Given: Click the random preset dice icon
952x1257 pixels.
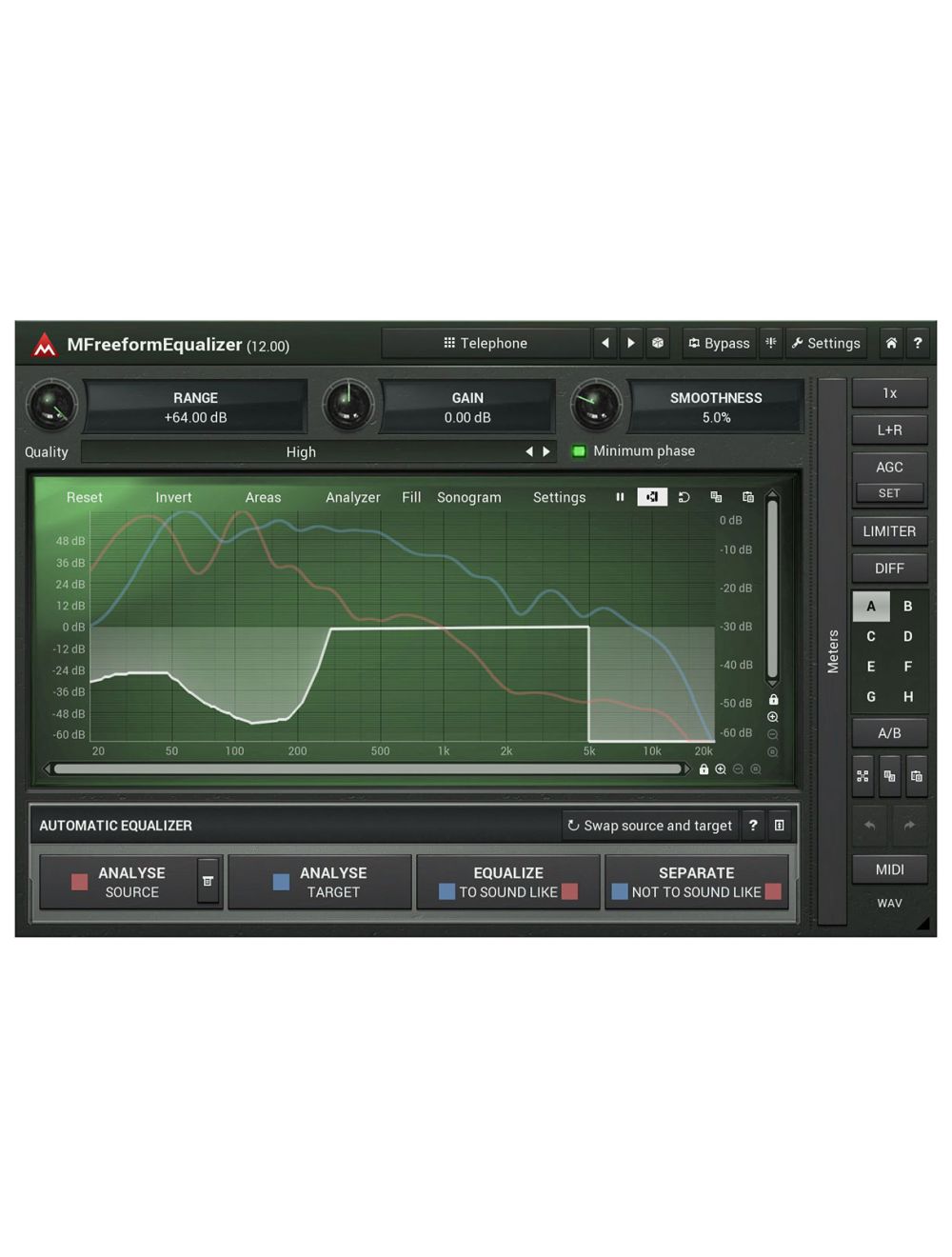Looking at the screenshot, I should [657, 343].
